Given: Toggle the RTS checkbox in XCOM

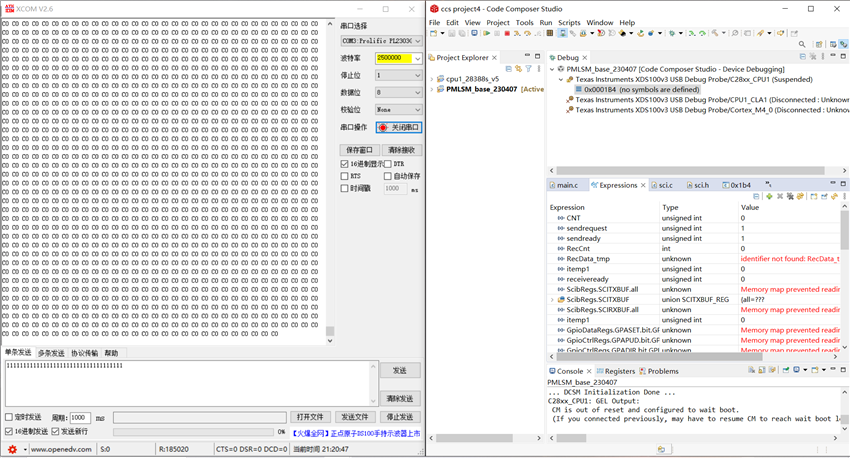Looking at the screenshot, I should [x=344, y=176].
